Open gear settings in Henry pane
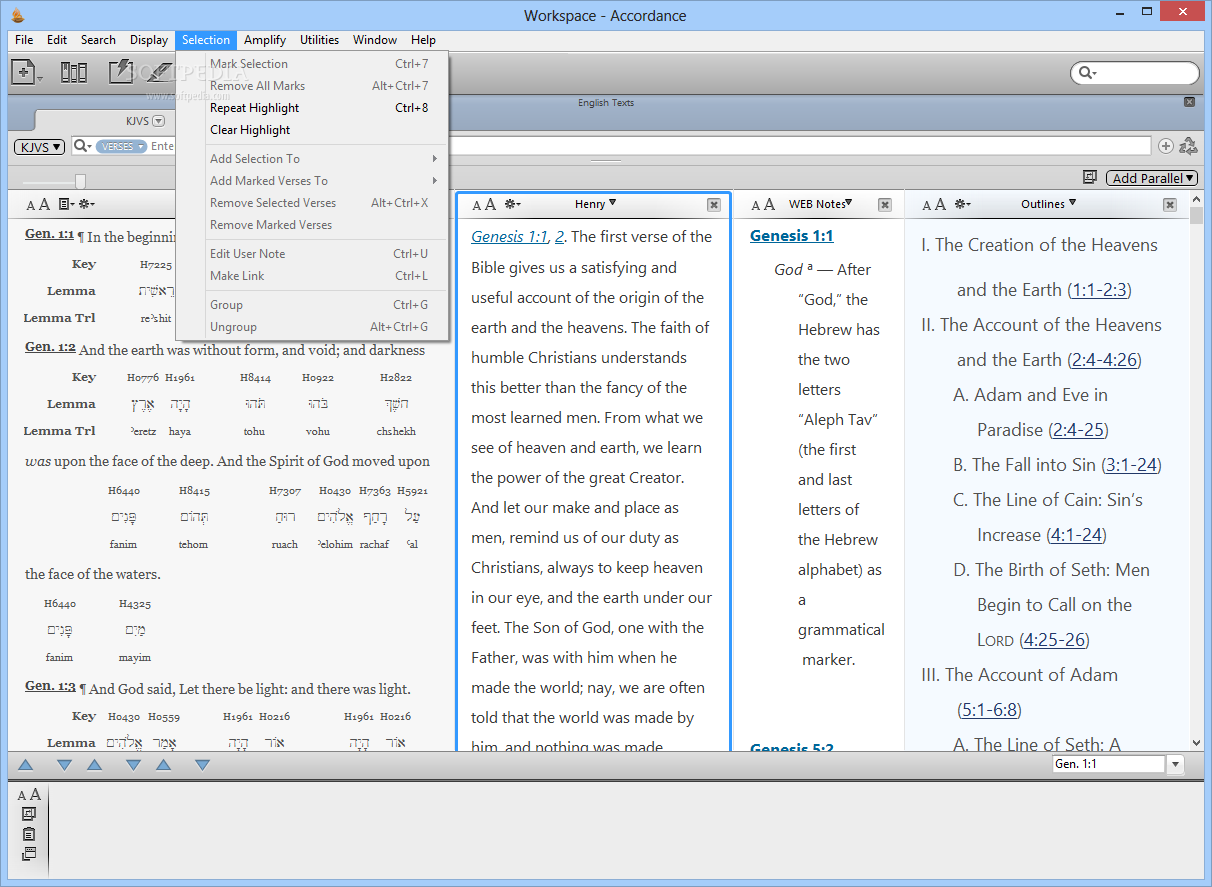1212x887 pixels. coord(512,204)
